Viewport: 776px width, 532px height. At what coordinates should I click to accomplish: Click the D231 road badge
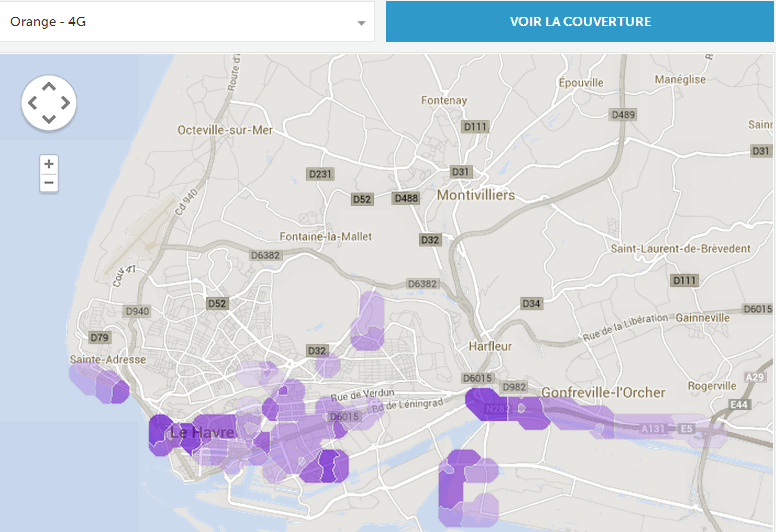320,174
